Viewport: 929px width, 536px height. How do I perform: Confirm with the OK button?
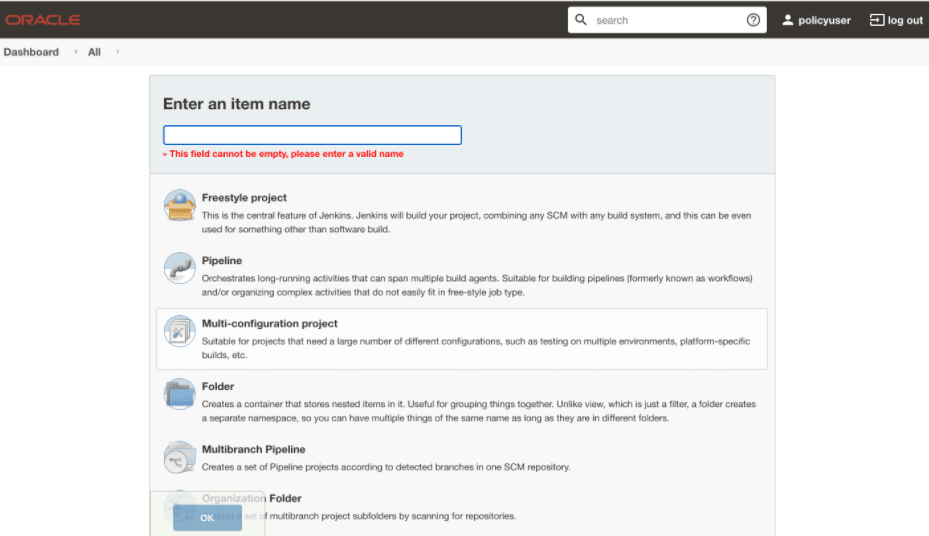(207, 518)
